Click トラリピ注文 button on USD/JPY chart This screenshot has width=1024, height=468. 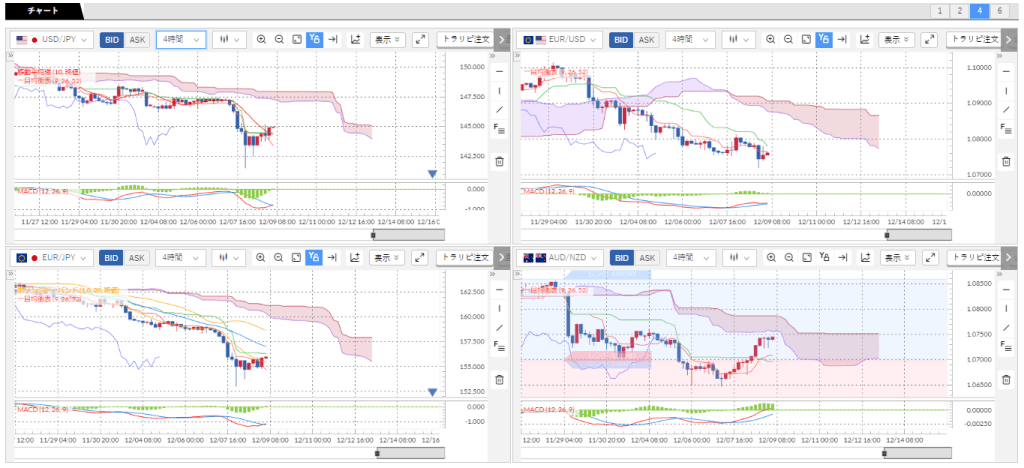464,40
